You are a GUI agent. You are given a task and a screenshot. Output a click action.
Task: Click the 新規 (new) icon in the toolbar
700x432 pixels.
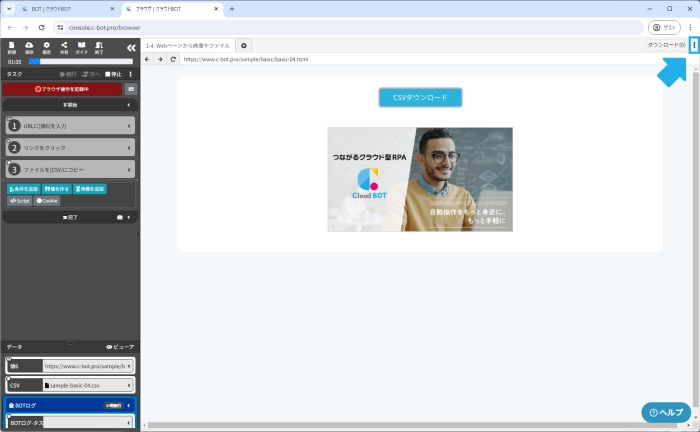[11, 47]
